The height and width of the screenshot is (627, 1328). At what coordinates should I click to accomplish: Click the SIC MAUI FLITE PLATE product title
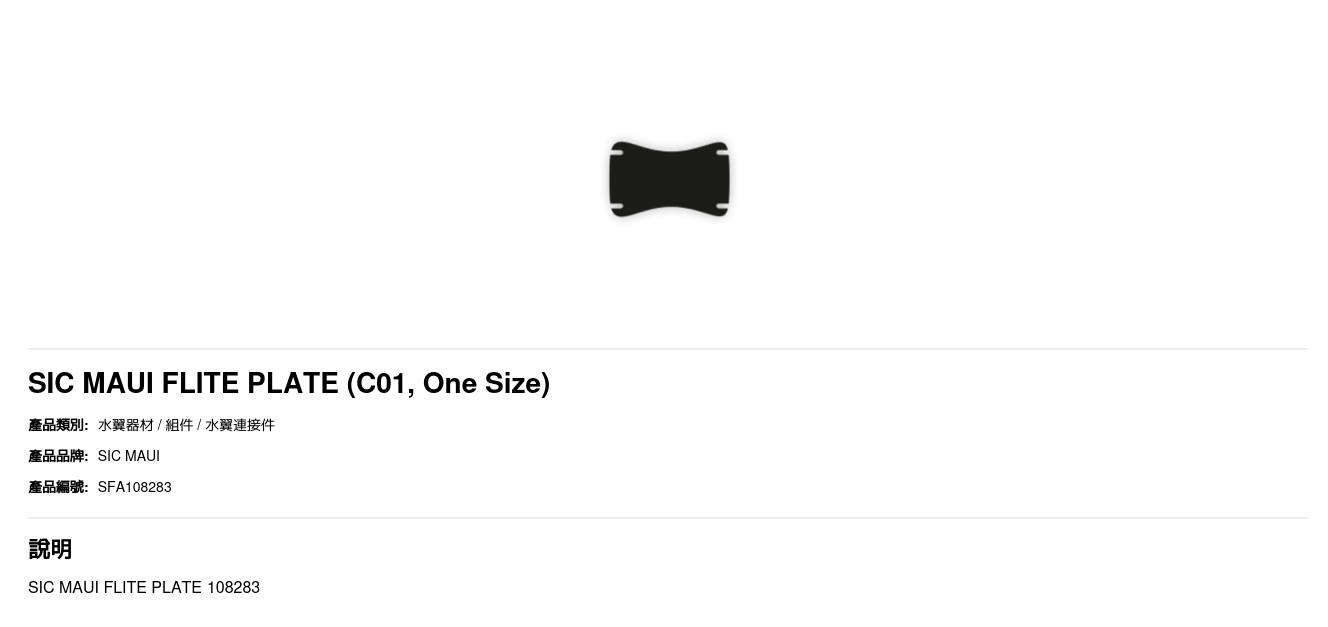288,383
